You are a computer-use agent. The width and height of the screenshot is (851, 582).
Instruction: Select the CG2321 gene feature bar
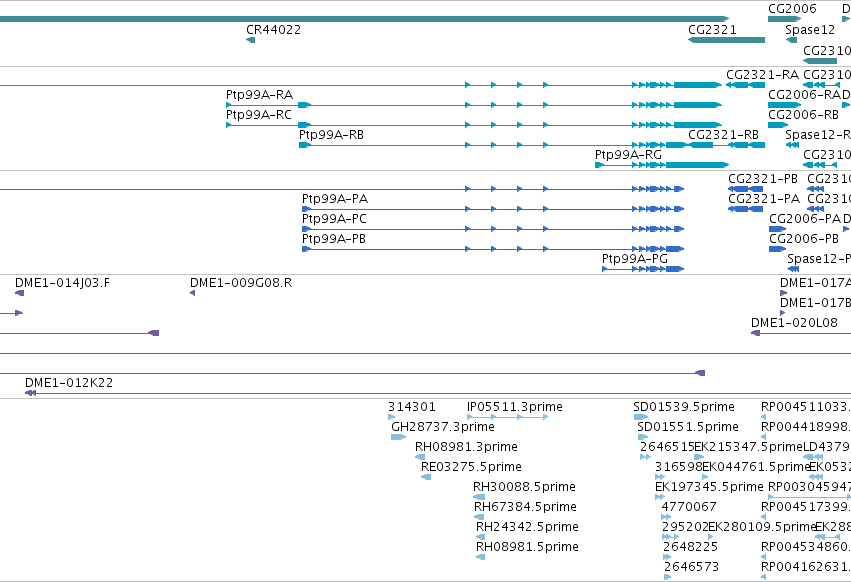(x=726, y=40)
